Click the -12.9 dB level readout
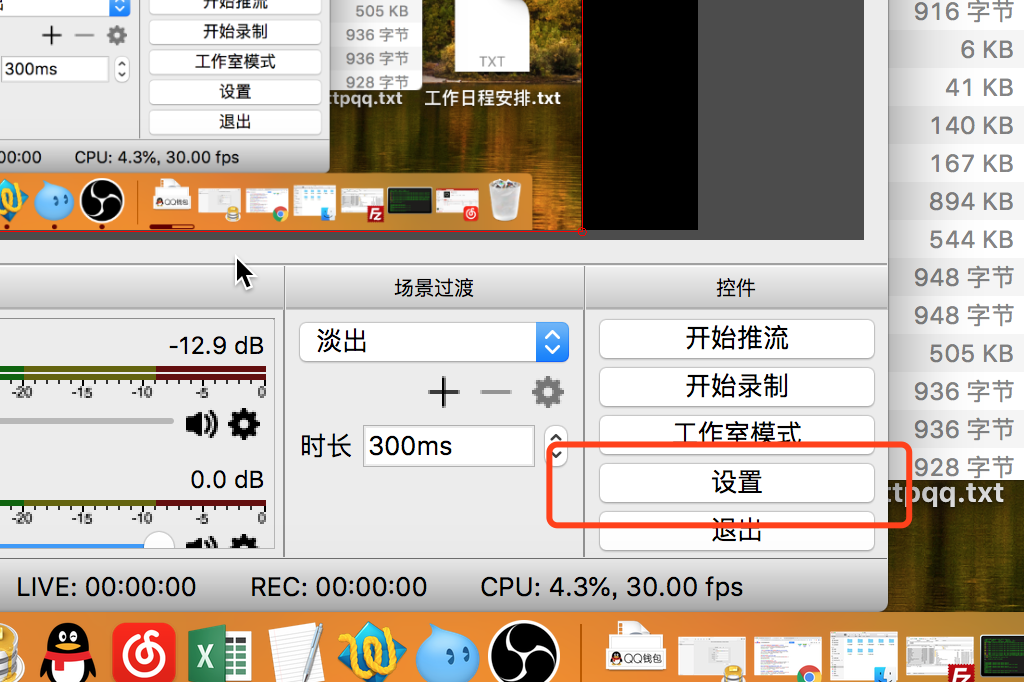The image size is (1024, 682). 216,345
